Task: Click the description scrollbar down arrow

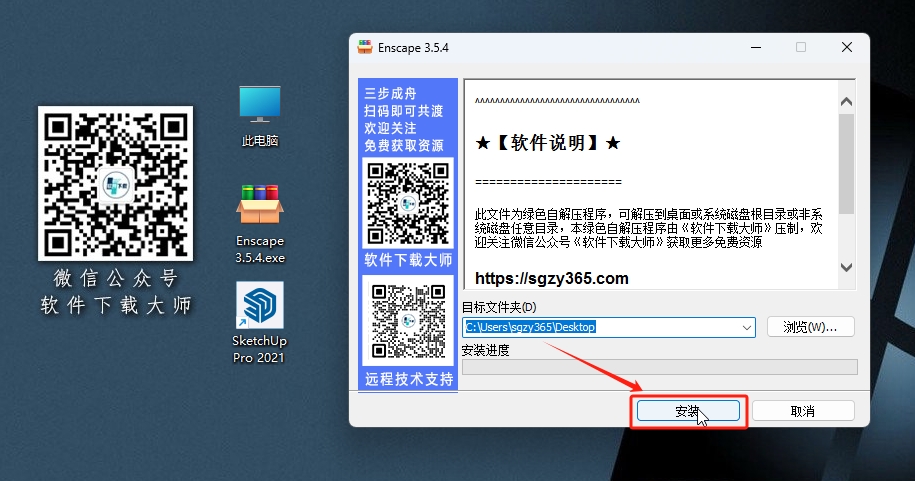Action: 846,267
